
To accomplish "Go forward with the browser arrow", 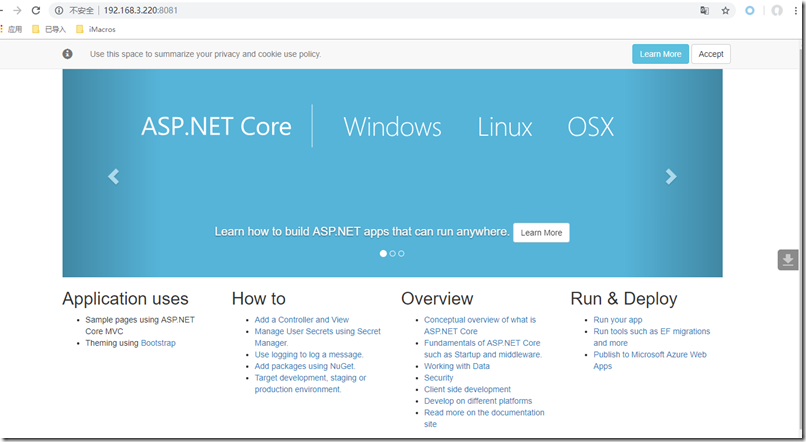I will [17, 10].
